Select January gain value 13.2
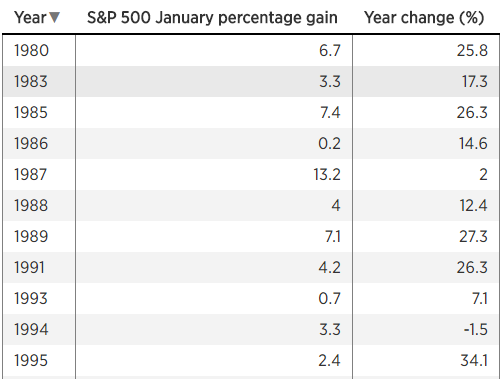The width and height of the screenshot is (501, 379). (327, 175)
